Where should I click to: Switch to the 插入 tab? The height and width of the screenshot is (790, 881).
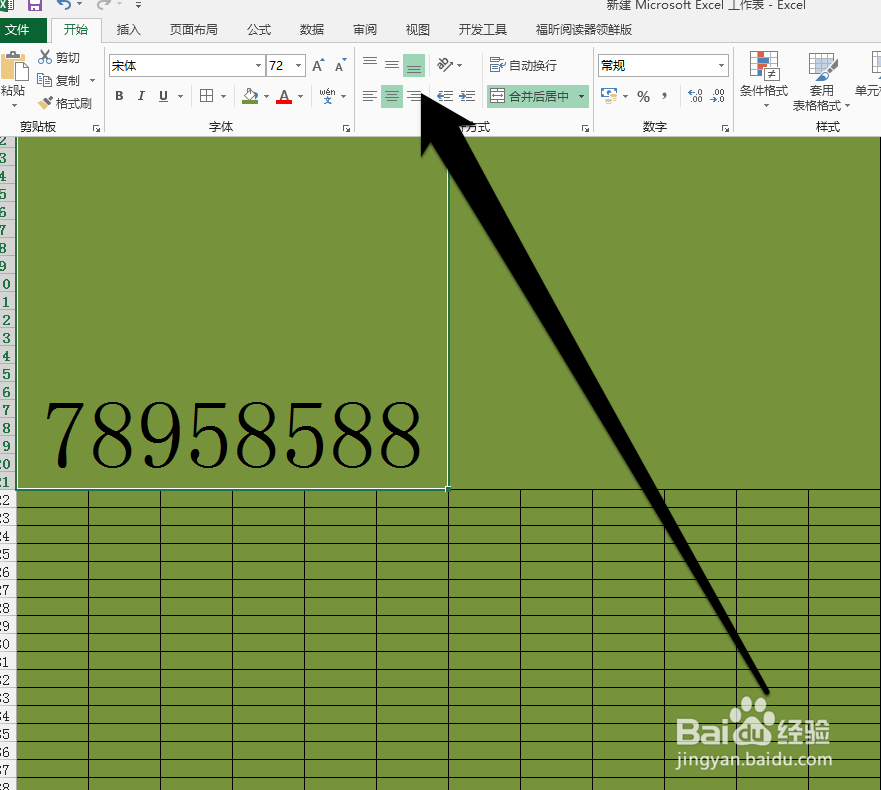[129, 30]
